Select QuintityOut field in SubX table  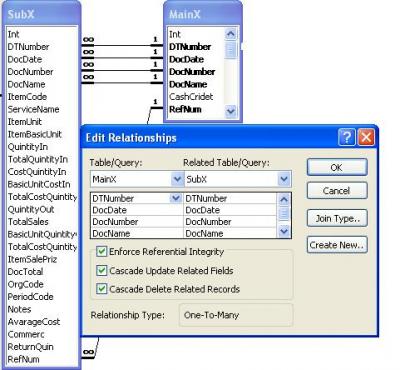coord(31,209)
